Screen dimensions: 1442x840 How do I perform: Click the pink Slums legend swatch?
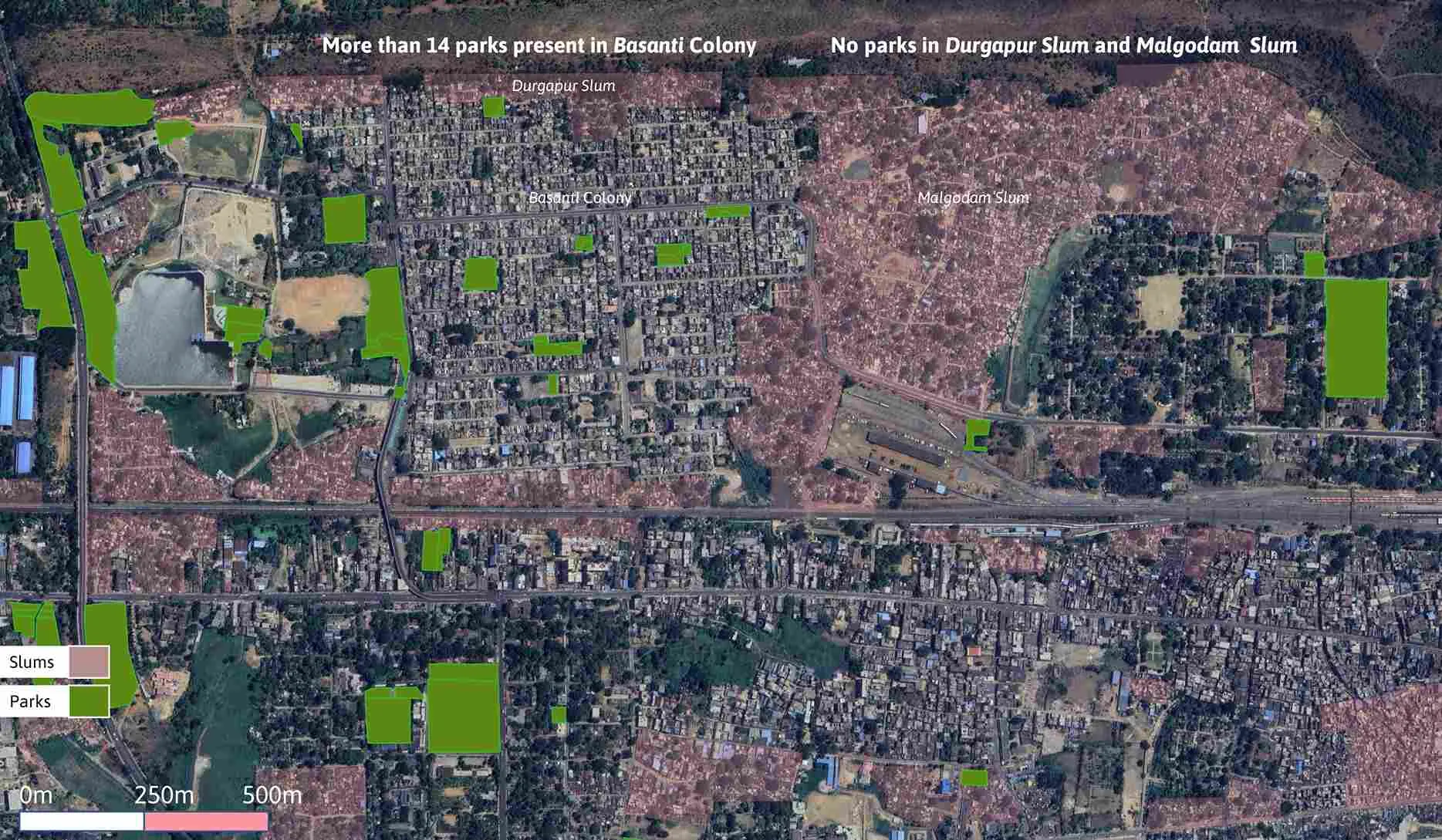(89, 662)
